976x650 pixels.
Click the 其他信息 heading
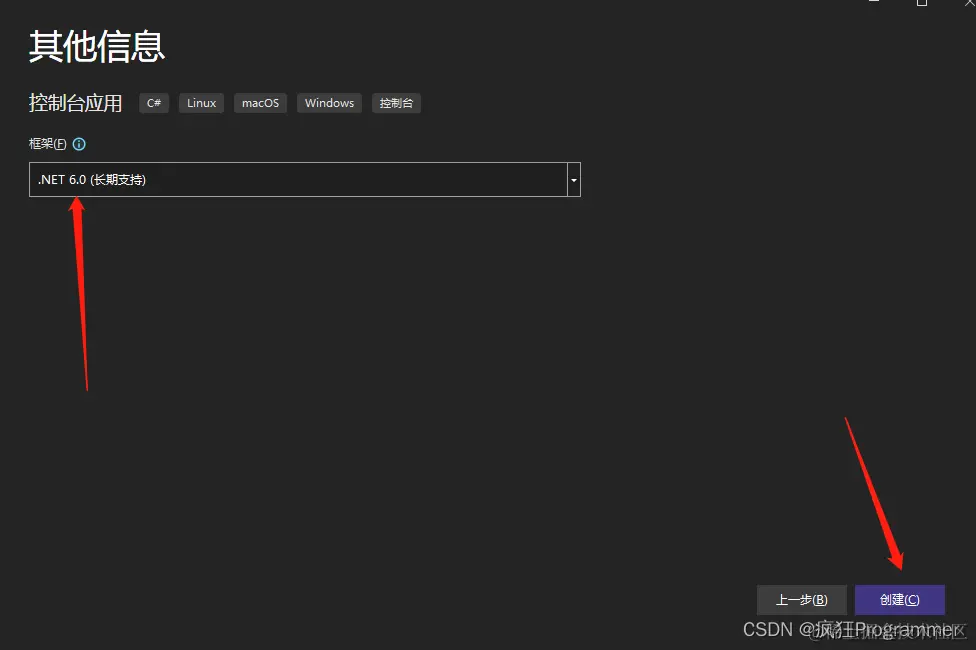(x=96, y=46)
